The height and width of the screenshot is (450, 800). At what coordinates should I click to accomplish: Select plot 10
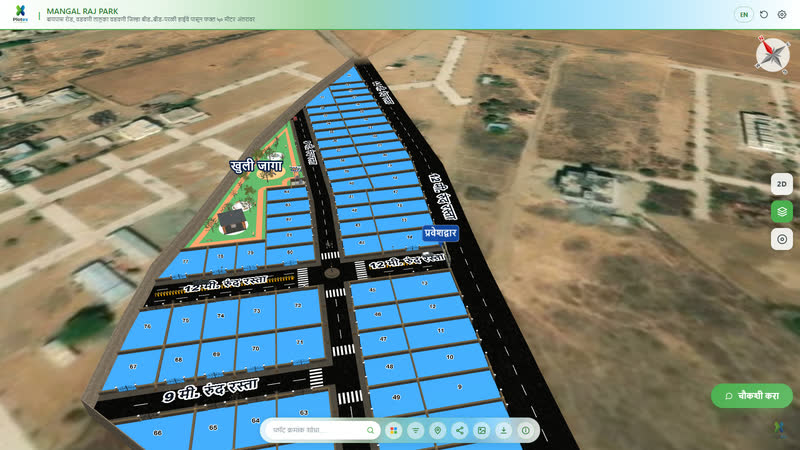point(449,358)
